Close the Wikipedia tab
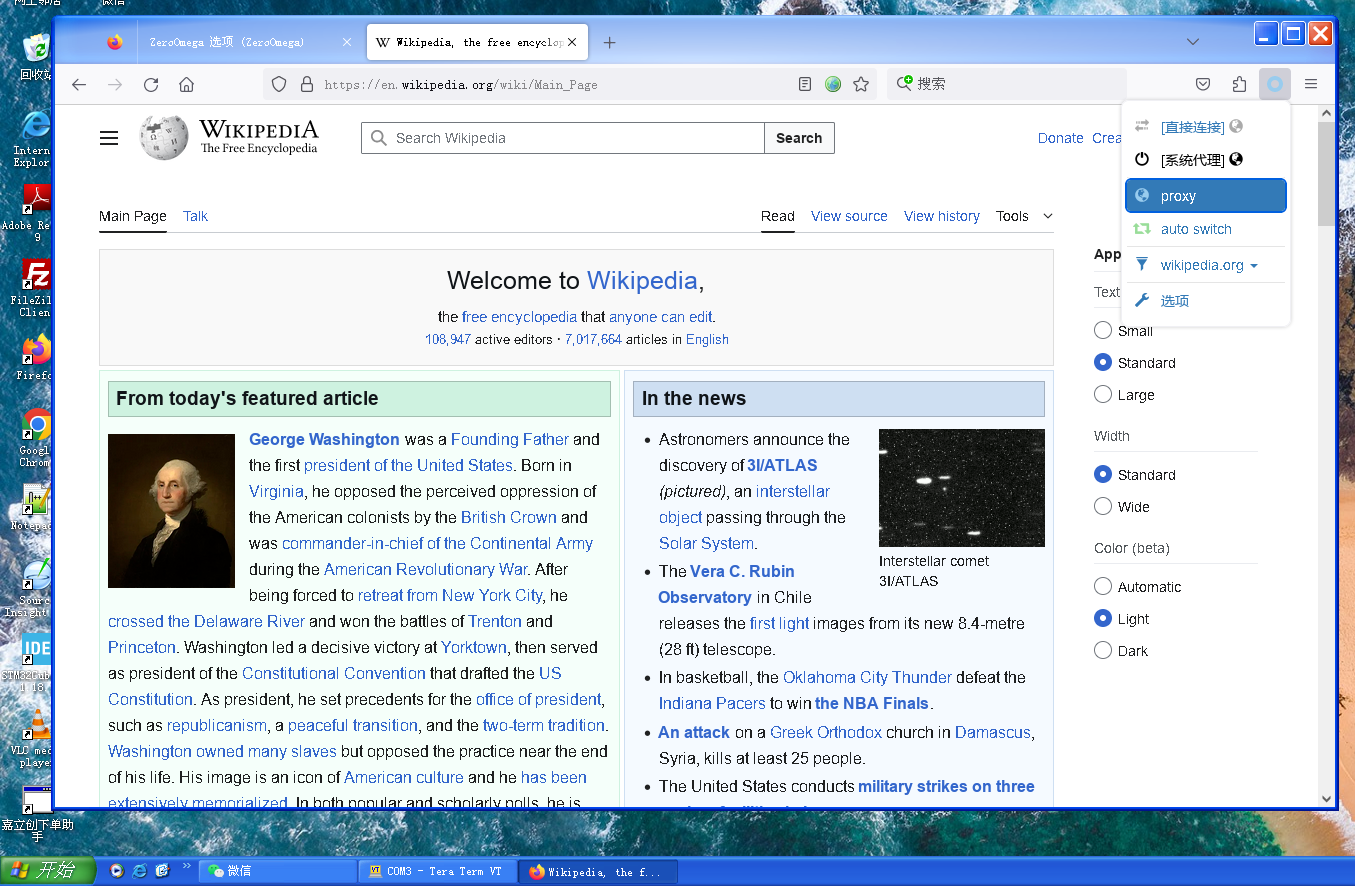The width and height of the screenshot is (1355, 886). 571,42
